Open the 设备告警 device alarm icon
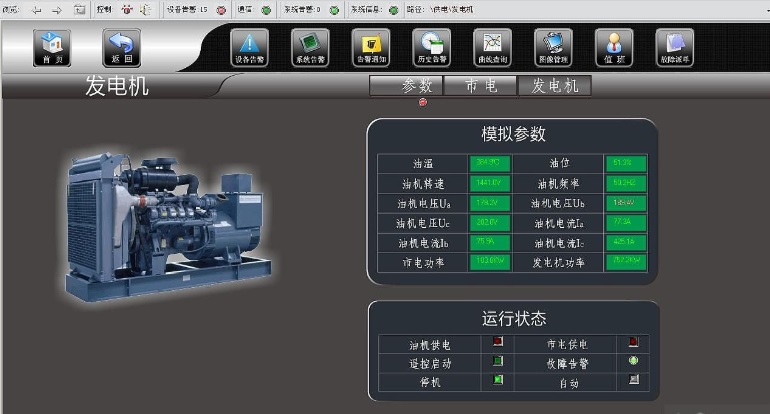The height and width of the screenshot is (414, 770). 249,45
